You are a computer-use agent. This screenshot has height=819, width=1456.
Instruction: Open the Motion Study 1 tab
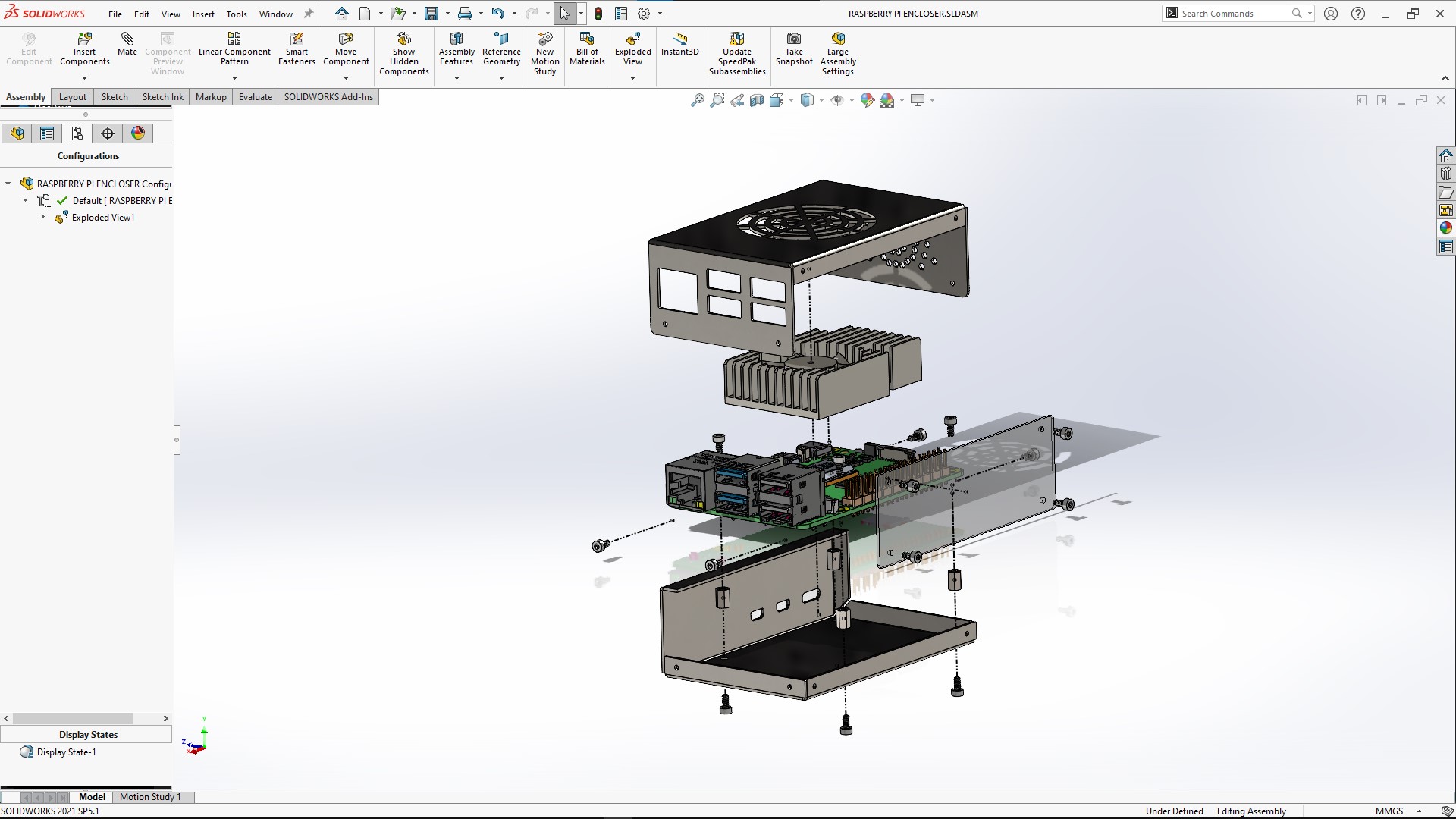click(x=150, y=797)
